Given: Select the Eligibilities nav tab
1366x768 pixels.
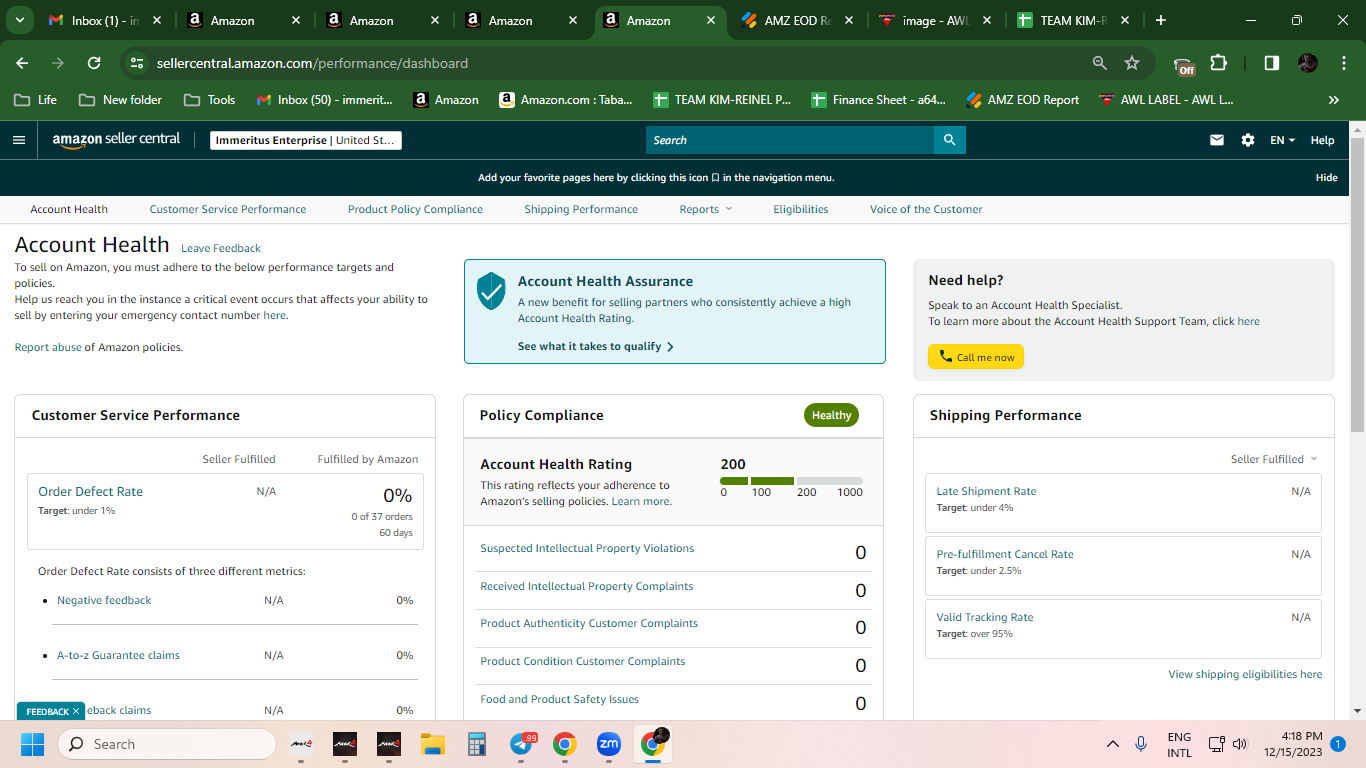Looking at the screenshot, I should (x=801, y=209).
